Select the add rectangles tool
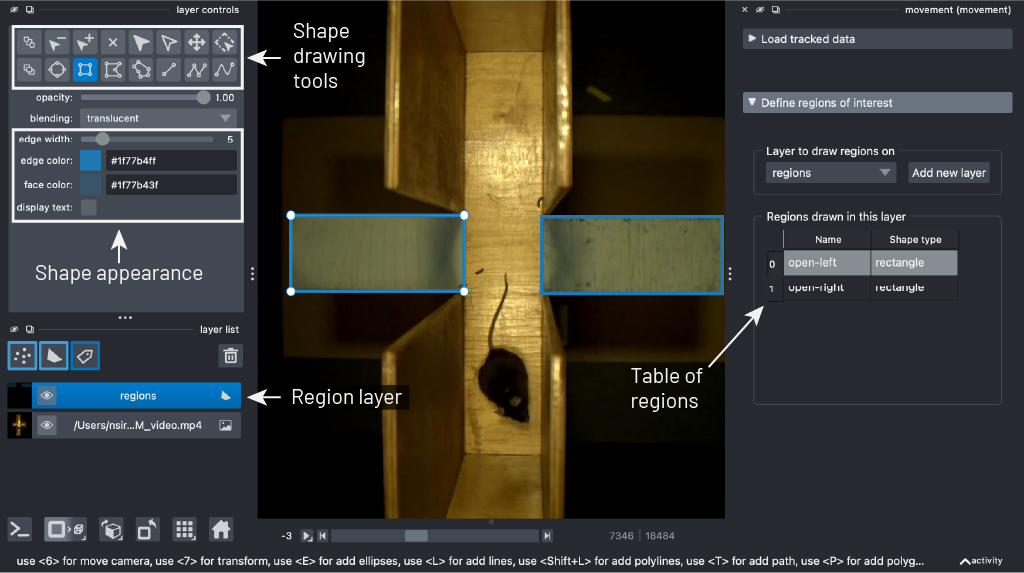1024x573 pixels. (85, 70)
